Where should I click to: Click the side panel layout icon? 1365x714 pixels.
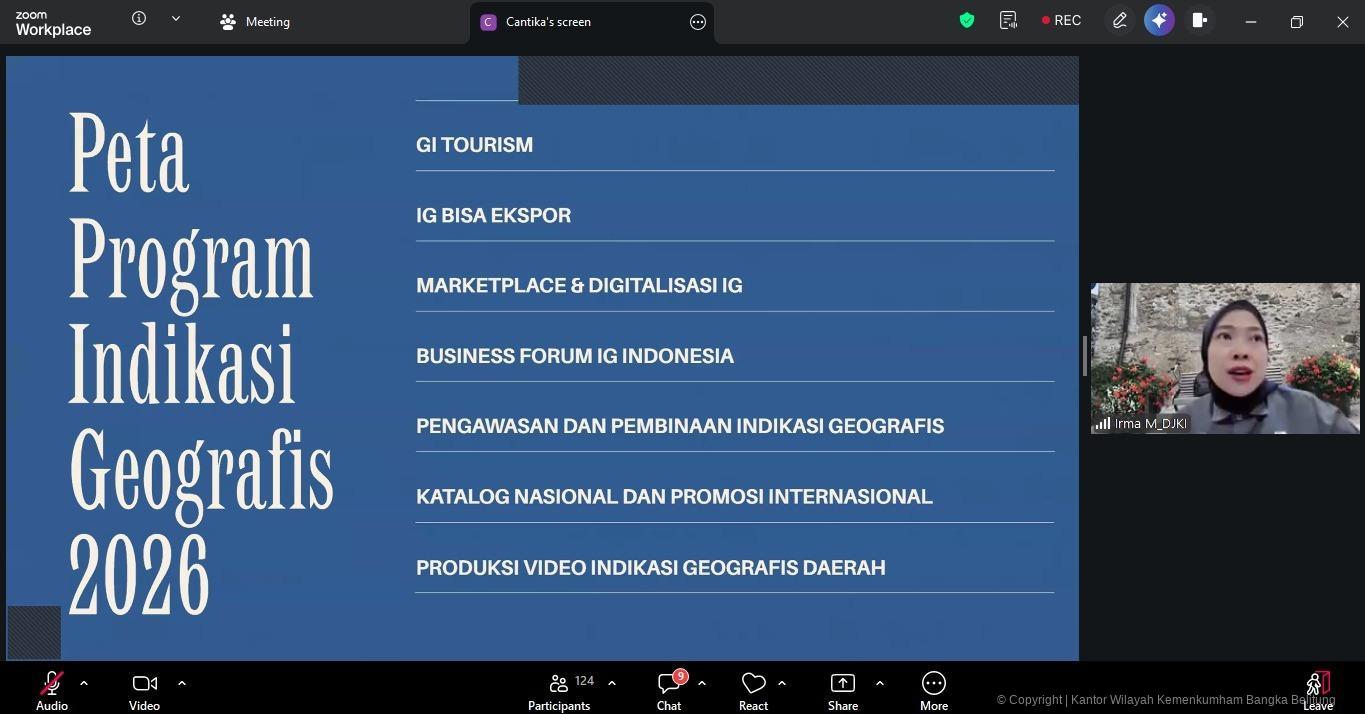pos(1199,21)
